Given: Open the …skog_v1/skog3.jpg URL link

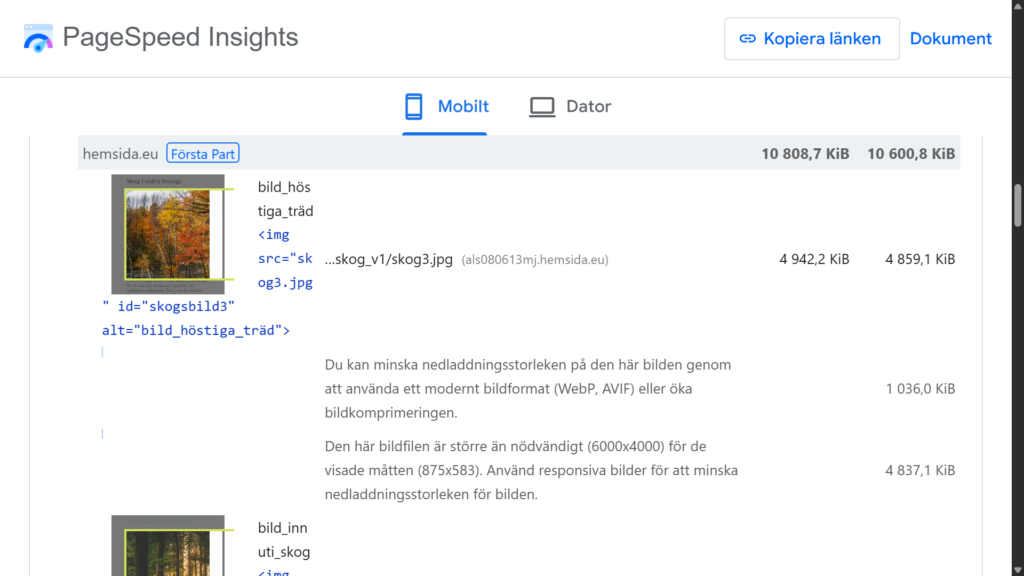Looking at the screenshot, I should [389, 259].
